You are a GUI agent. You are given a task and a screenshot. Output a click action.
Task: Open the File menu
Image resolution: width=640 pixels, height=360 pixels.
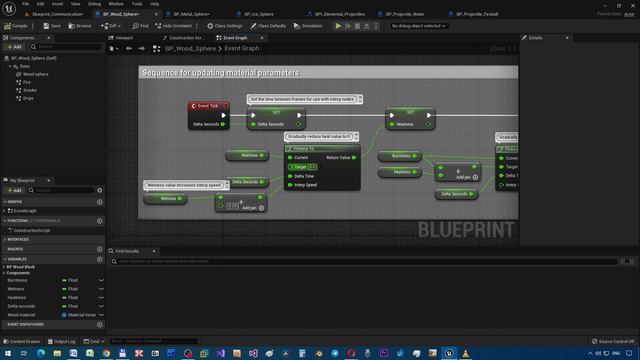pos(25,4)
